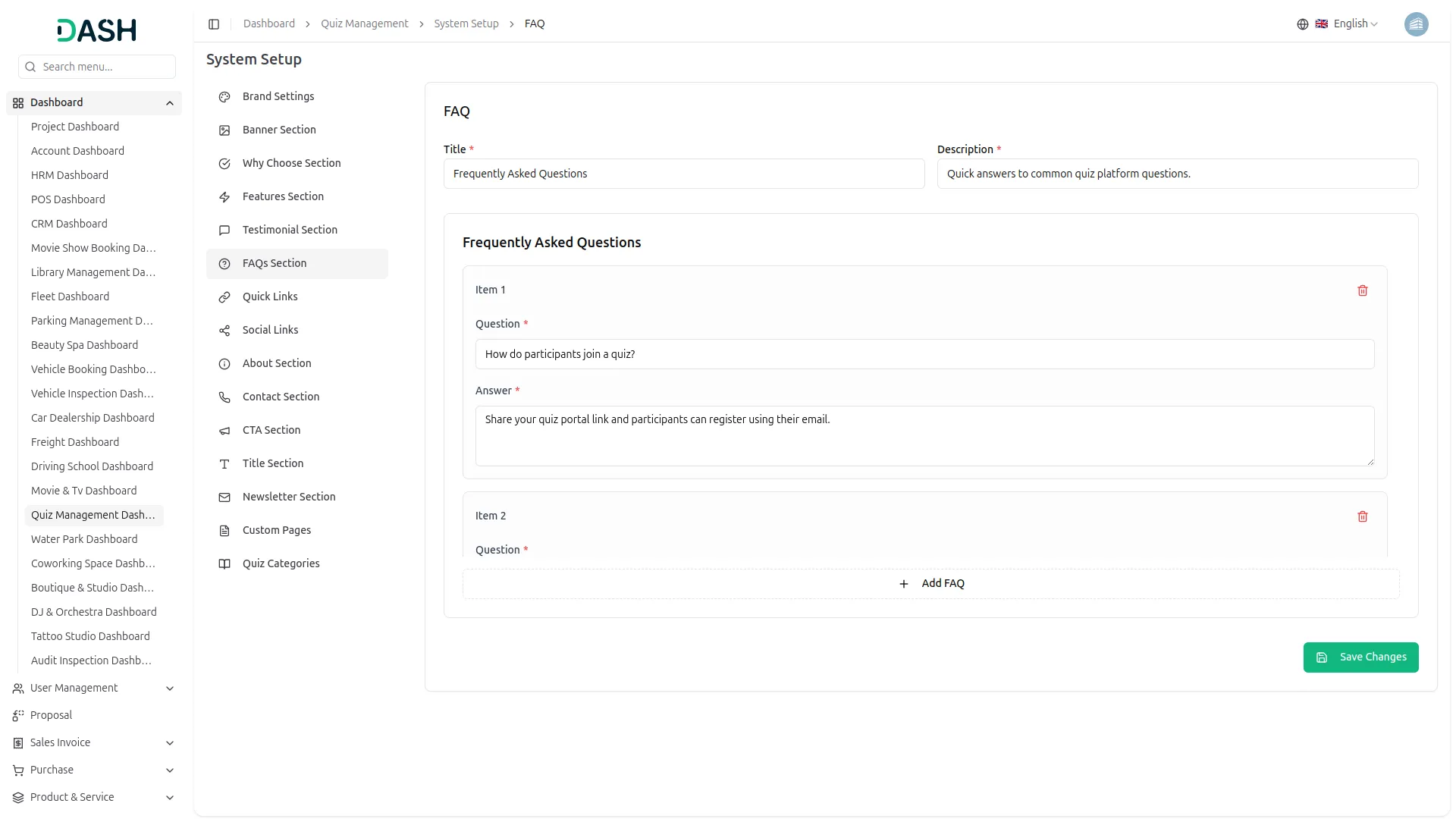Select Water Park Dashboard menu item
1456x819 pixels.
(84, 539)
